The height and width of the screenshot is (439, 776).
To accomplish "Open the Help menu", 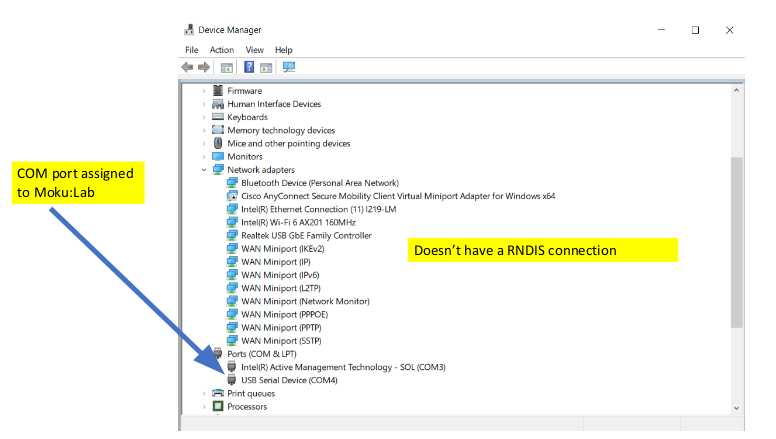I will (284, 50).
